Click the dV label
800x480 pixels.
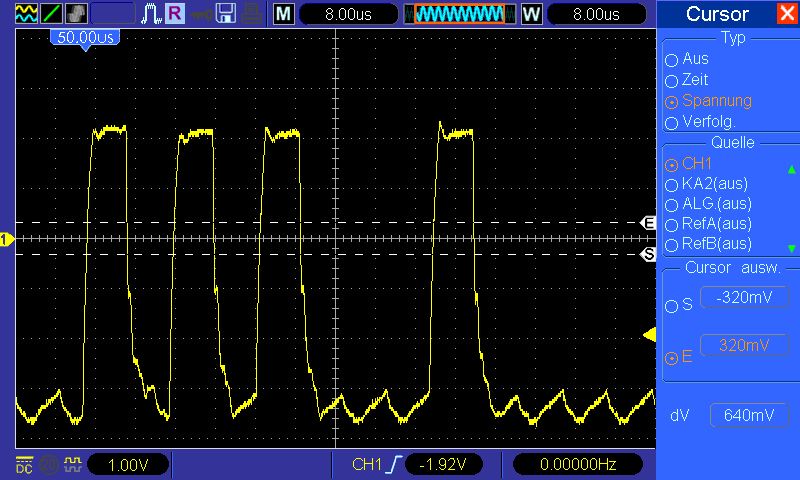pos(679,416)
